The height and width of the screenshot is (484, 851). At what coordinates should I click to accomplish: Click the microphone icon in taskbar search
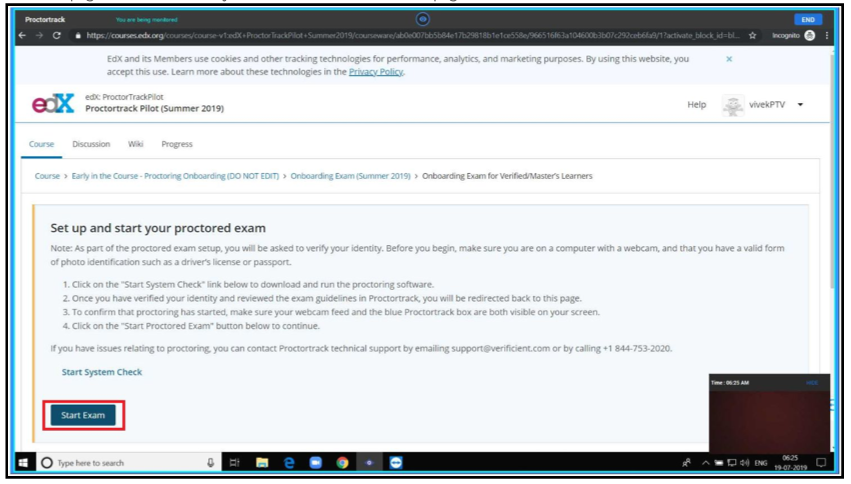point(211,463)
